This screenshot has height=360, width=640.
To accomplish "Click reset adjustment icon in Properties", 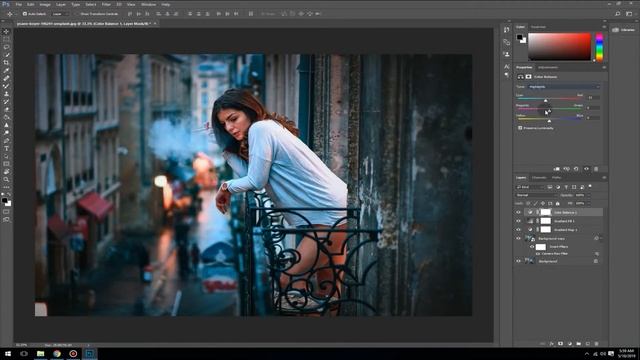I will 576,169.
